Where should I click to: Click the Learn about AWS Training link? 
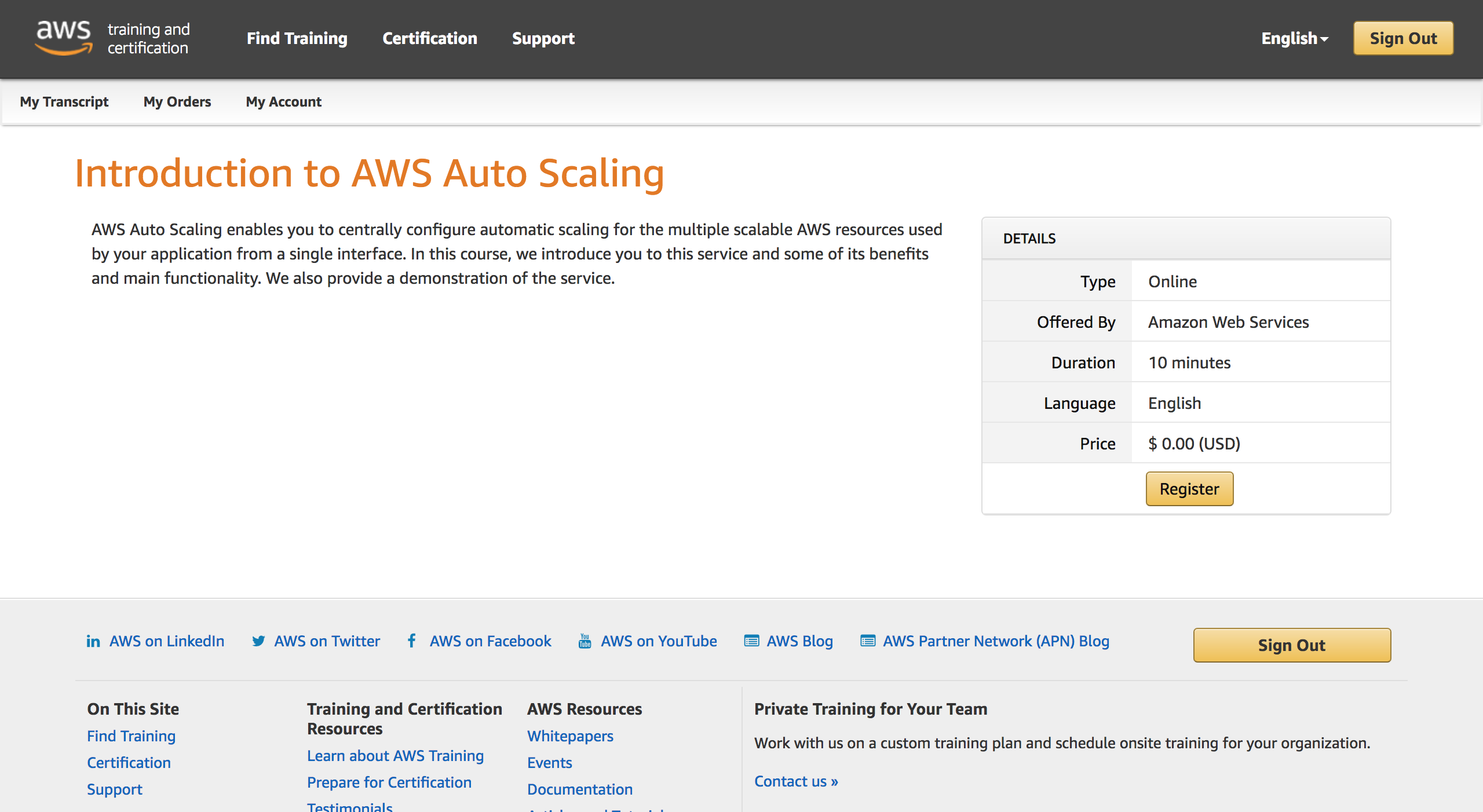pos(395,756)
